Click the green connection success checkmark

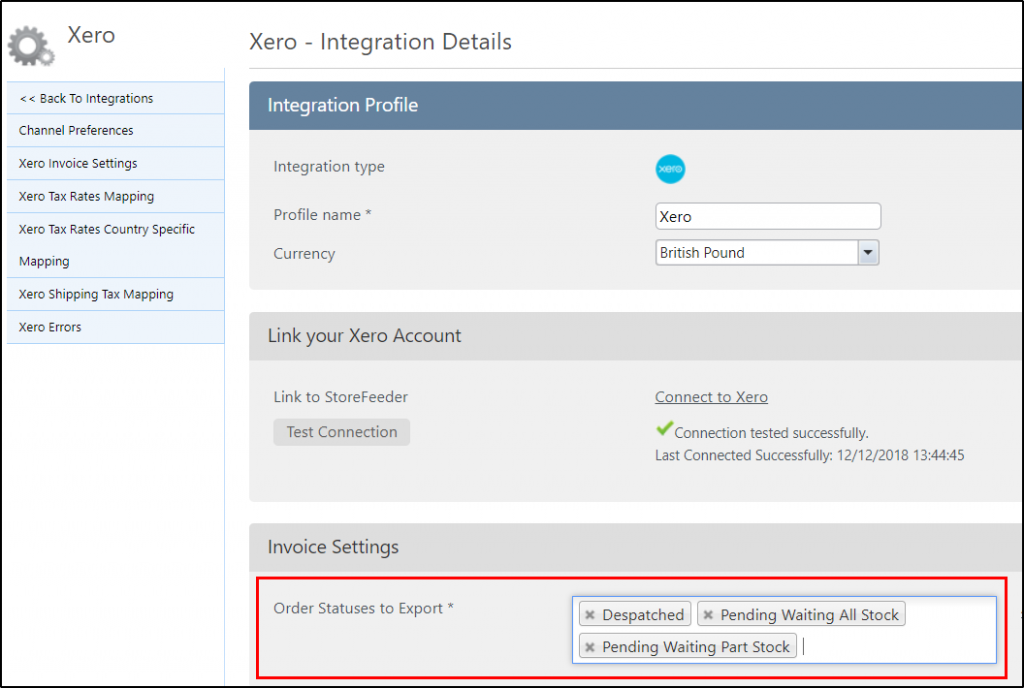pos(664,429)
